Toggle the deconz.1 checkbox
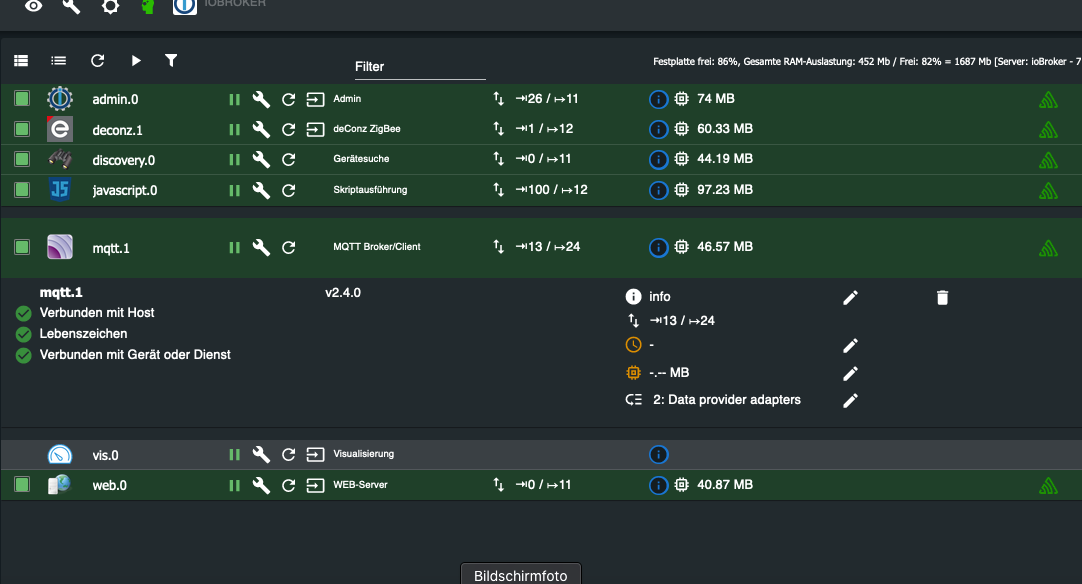 [x=22, y=129]
